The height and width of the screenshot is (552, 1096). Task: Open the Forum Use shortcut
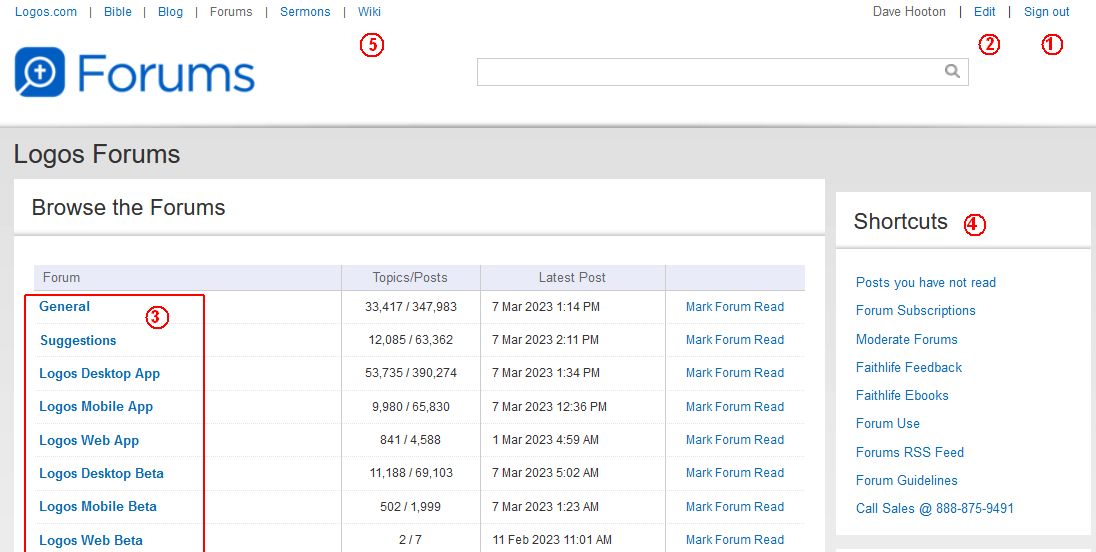click(888, 423)
